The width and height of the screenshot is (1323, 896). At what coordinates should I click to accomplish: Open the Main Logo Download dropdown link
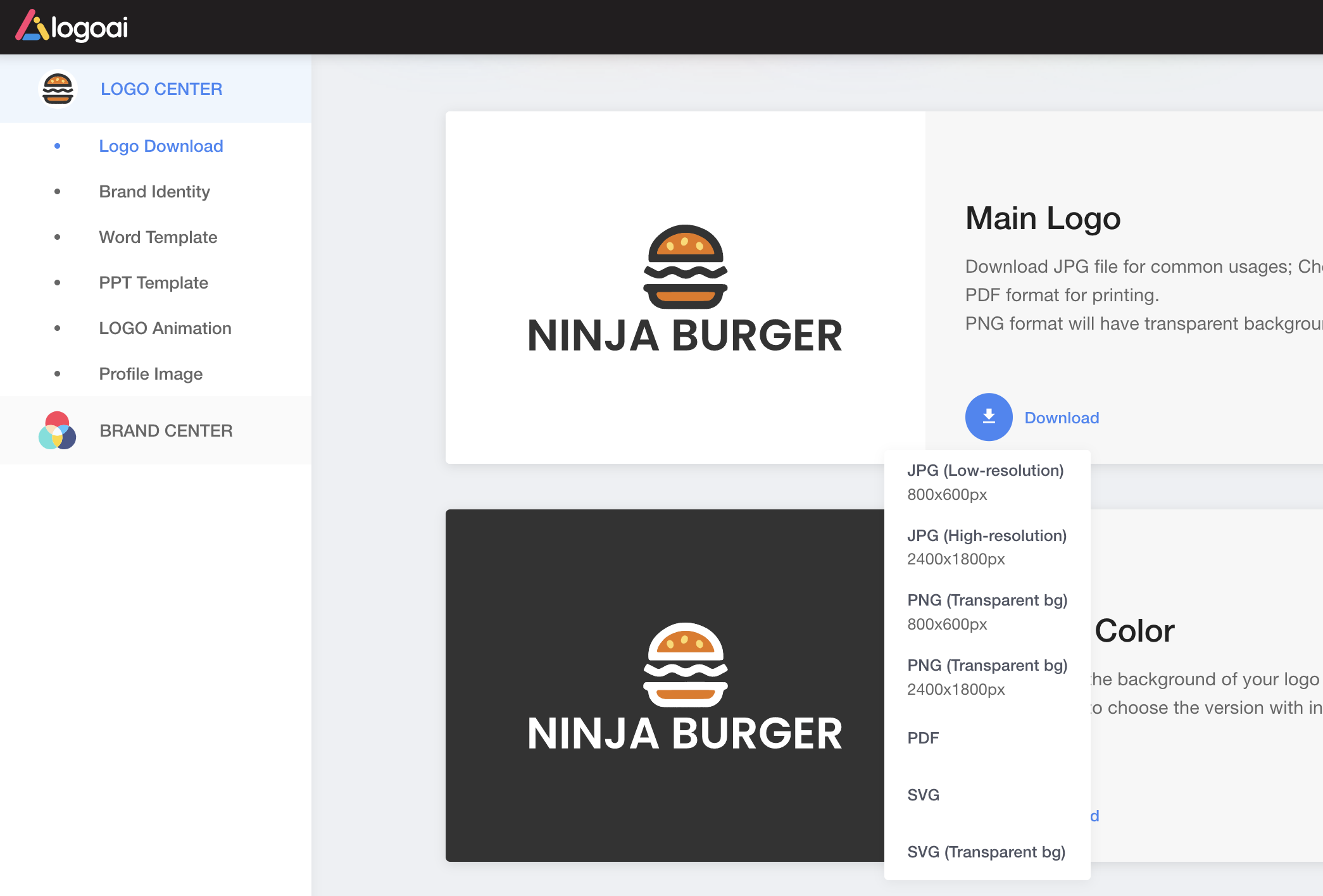(1062, 418)
